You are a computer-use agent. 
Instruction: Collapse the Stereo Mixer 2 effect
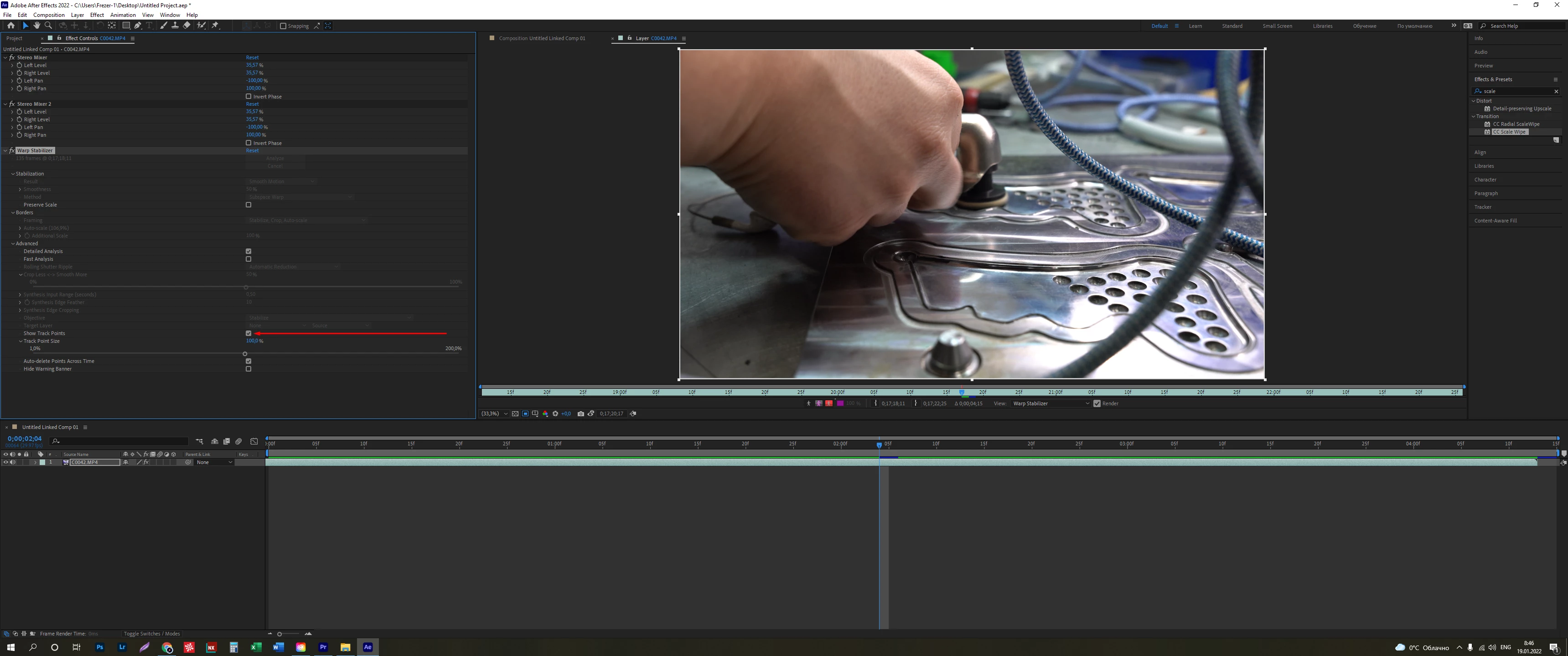pos(5,104)
